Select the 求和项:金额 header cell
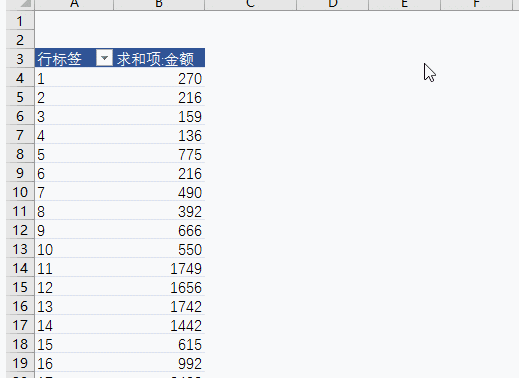Viewport: 519px width, 378px height. [x=159, y=58]
